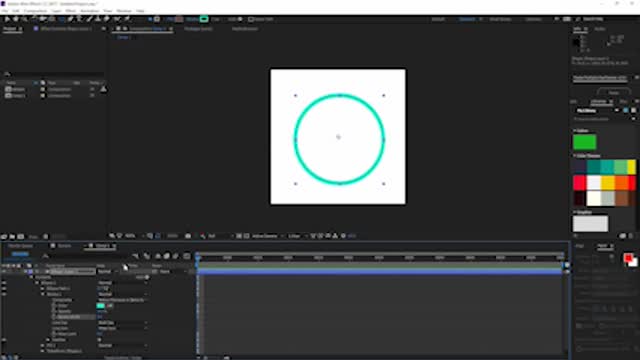The width and height of the screenshot is (640, 360).
Task: Toggle visibility eye of shape layer row
Action: (4, 271)
